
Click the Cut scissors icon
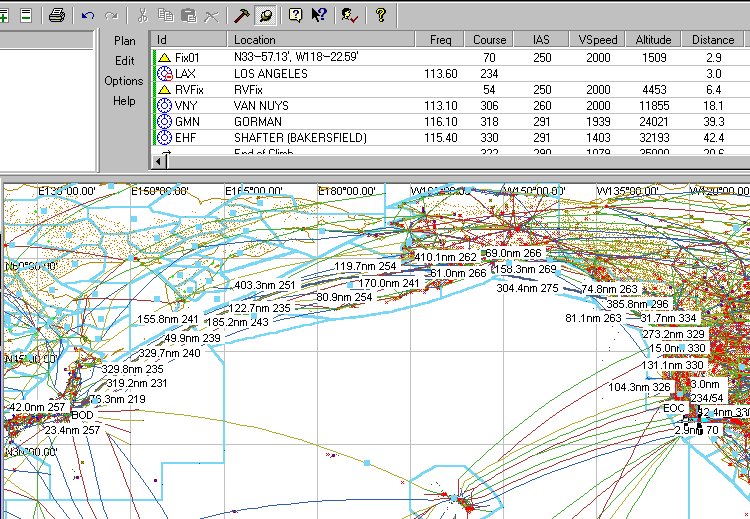point(143,15)
